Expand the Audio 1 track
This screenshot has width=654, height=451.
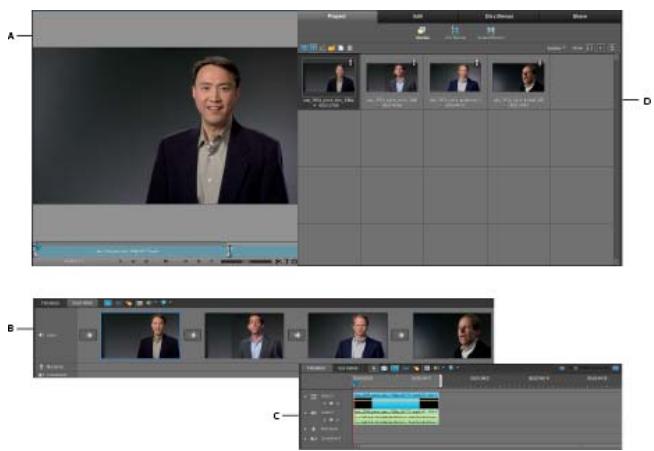pos(305,413)
